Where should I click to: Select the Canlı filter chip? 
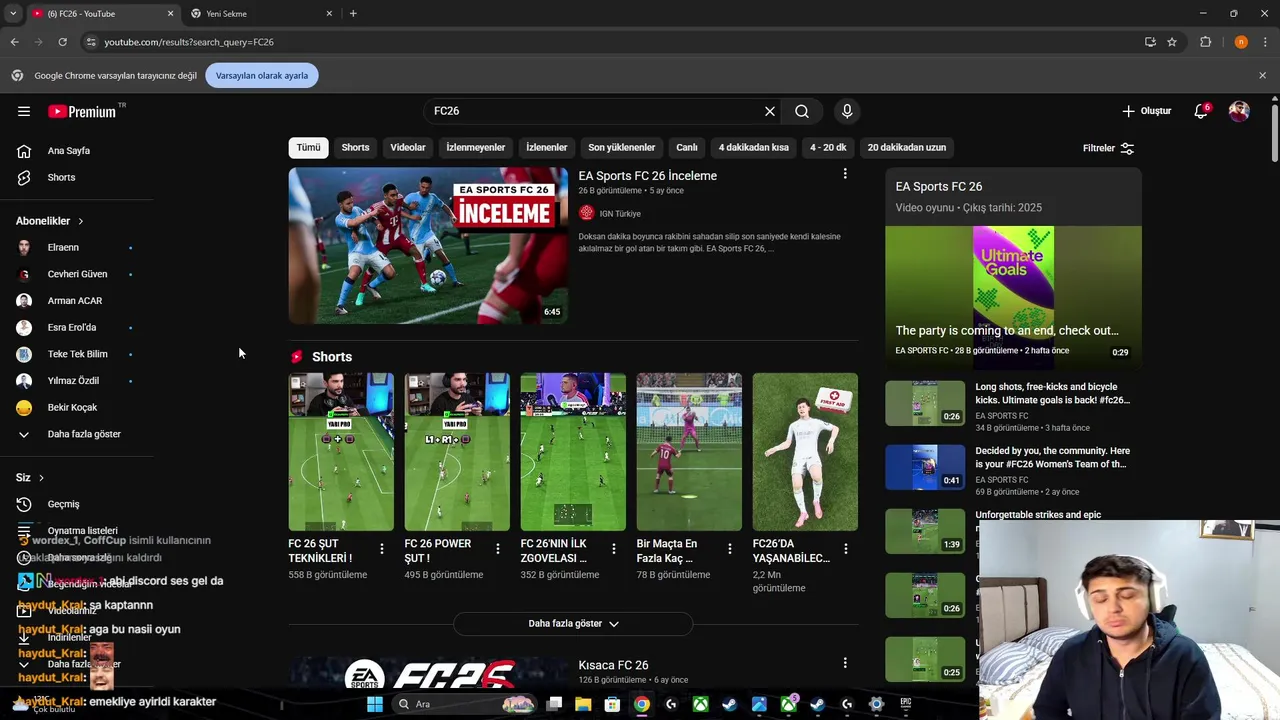pos(687,147)
